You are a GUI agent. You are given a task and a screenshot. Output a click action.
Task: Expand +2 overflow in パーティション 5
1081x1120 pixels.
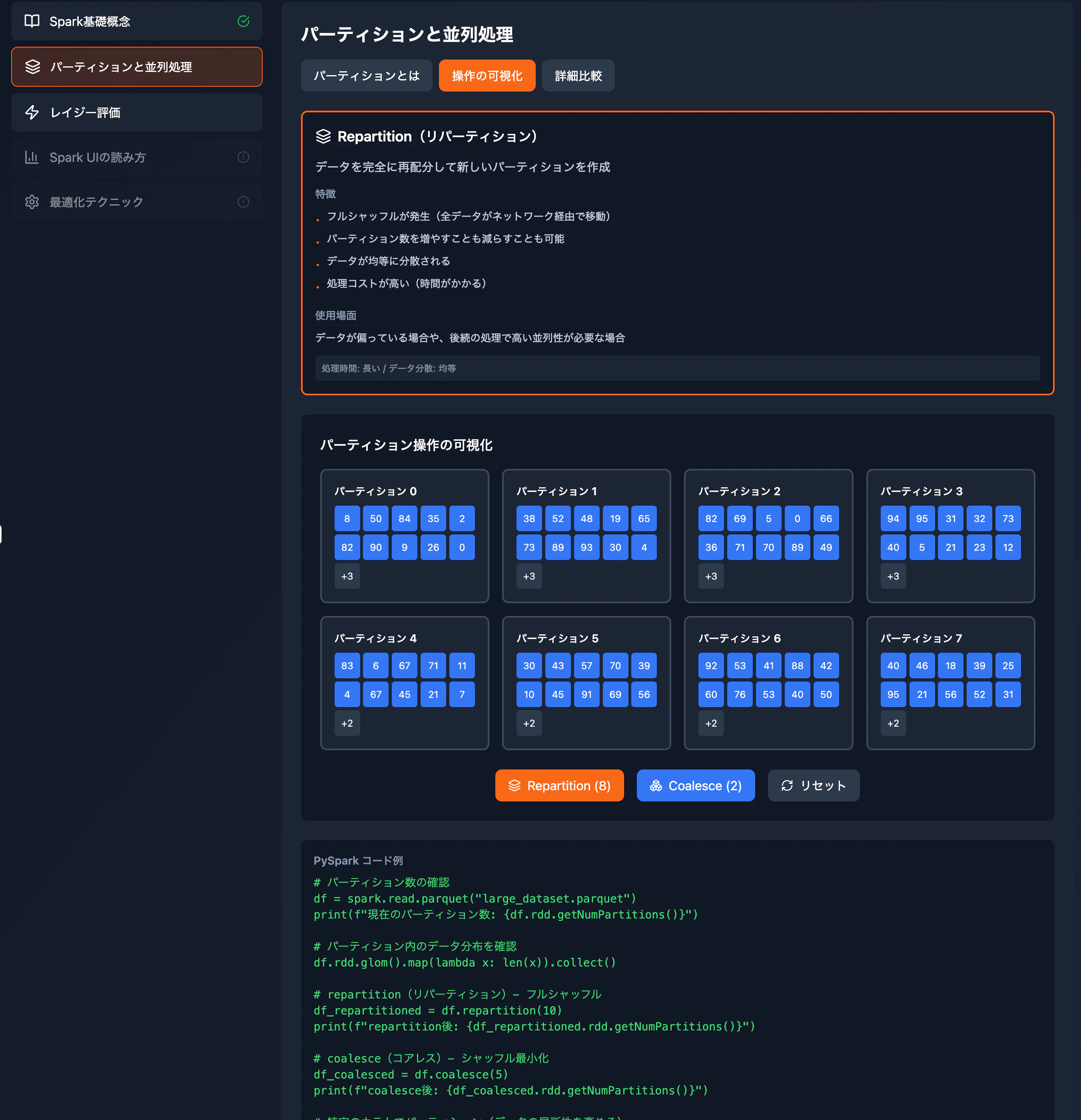(529, 723)
